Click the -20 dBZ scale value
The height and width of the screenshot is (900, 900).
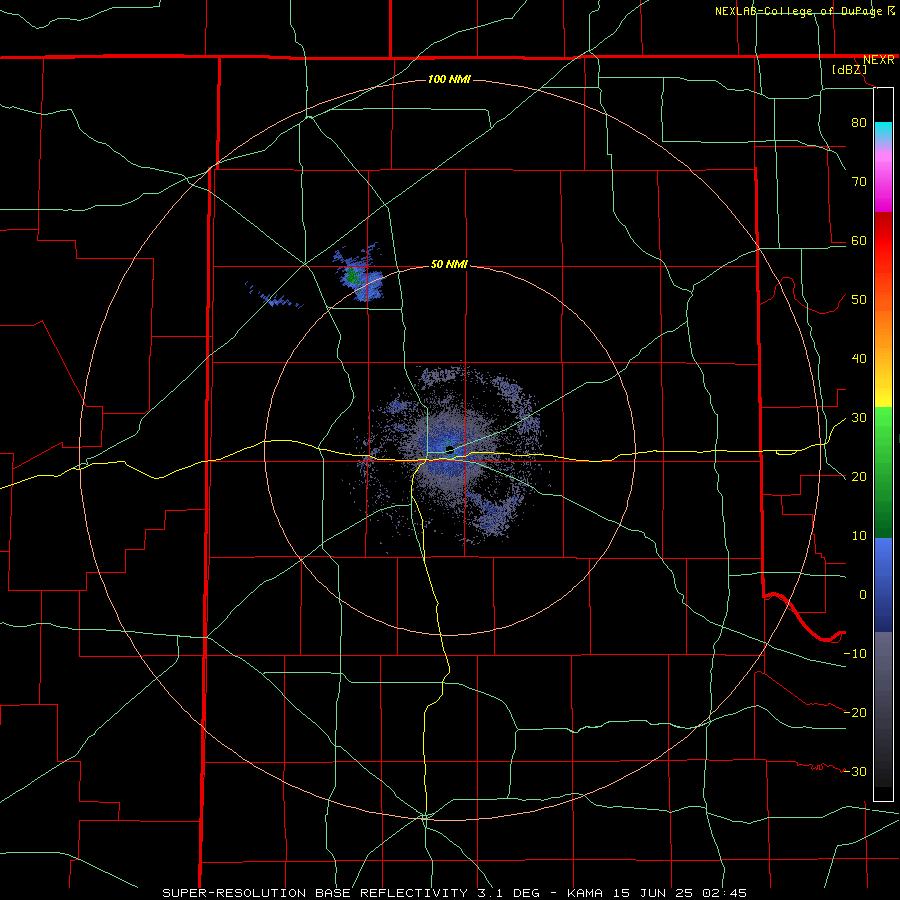[855, 712]
